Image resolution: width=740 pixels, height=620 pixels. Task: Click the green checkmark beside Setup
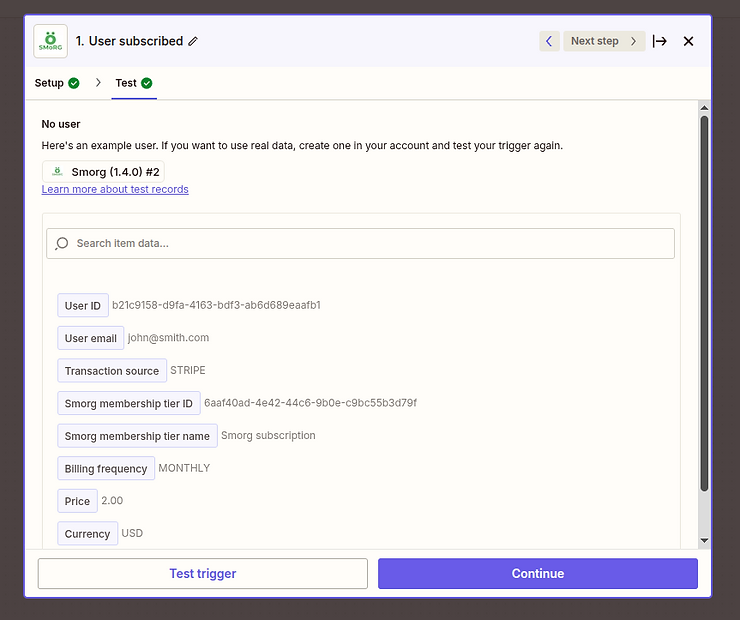coord(74,83)
